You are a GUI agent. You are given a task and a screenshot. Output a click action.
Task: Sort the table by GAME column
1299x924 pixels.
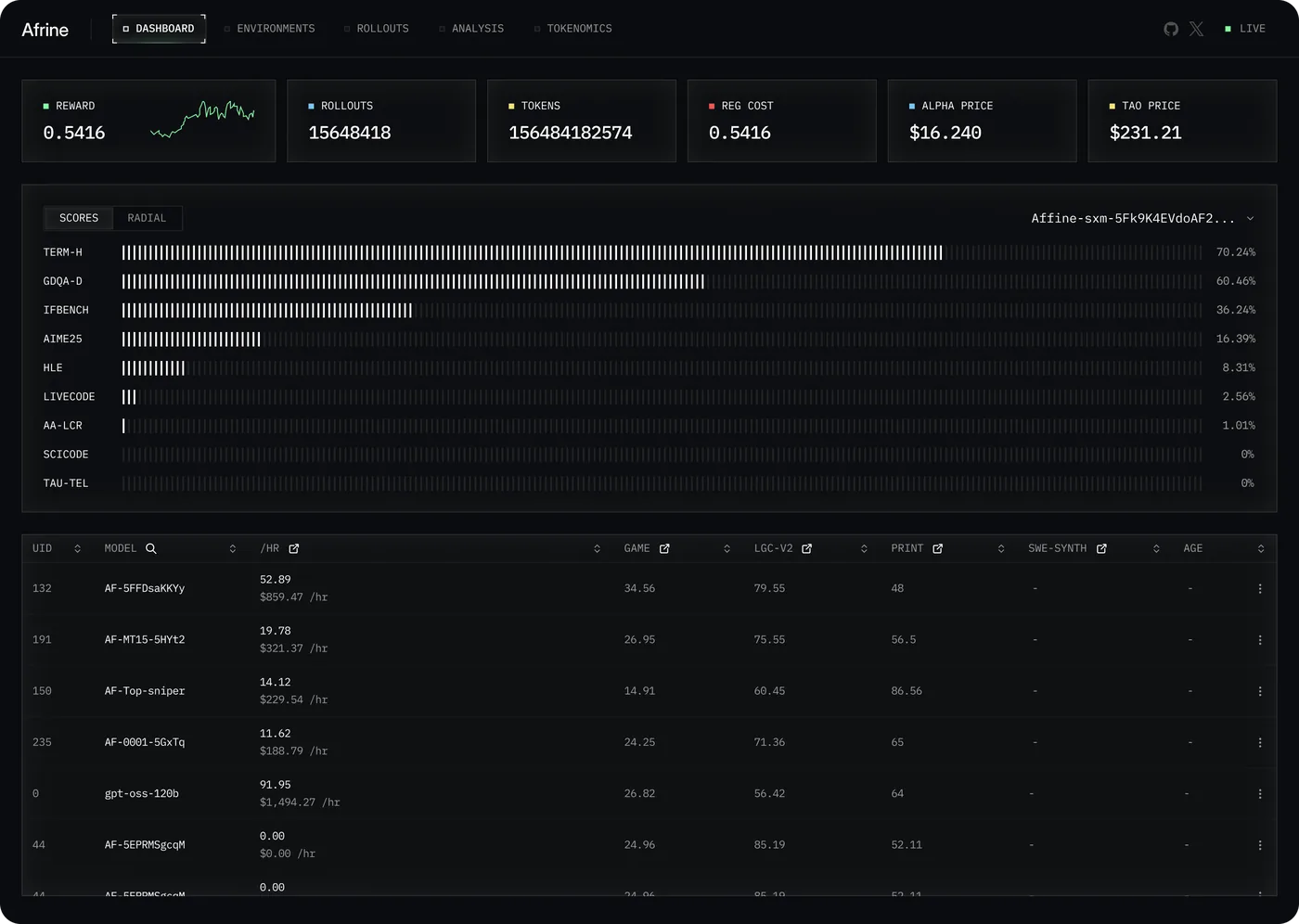pyautogui.click(x=727, y=549)
